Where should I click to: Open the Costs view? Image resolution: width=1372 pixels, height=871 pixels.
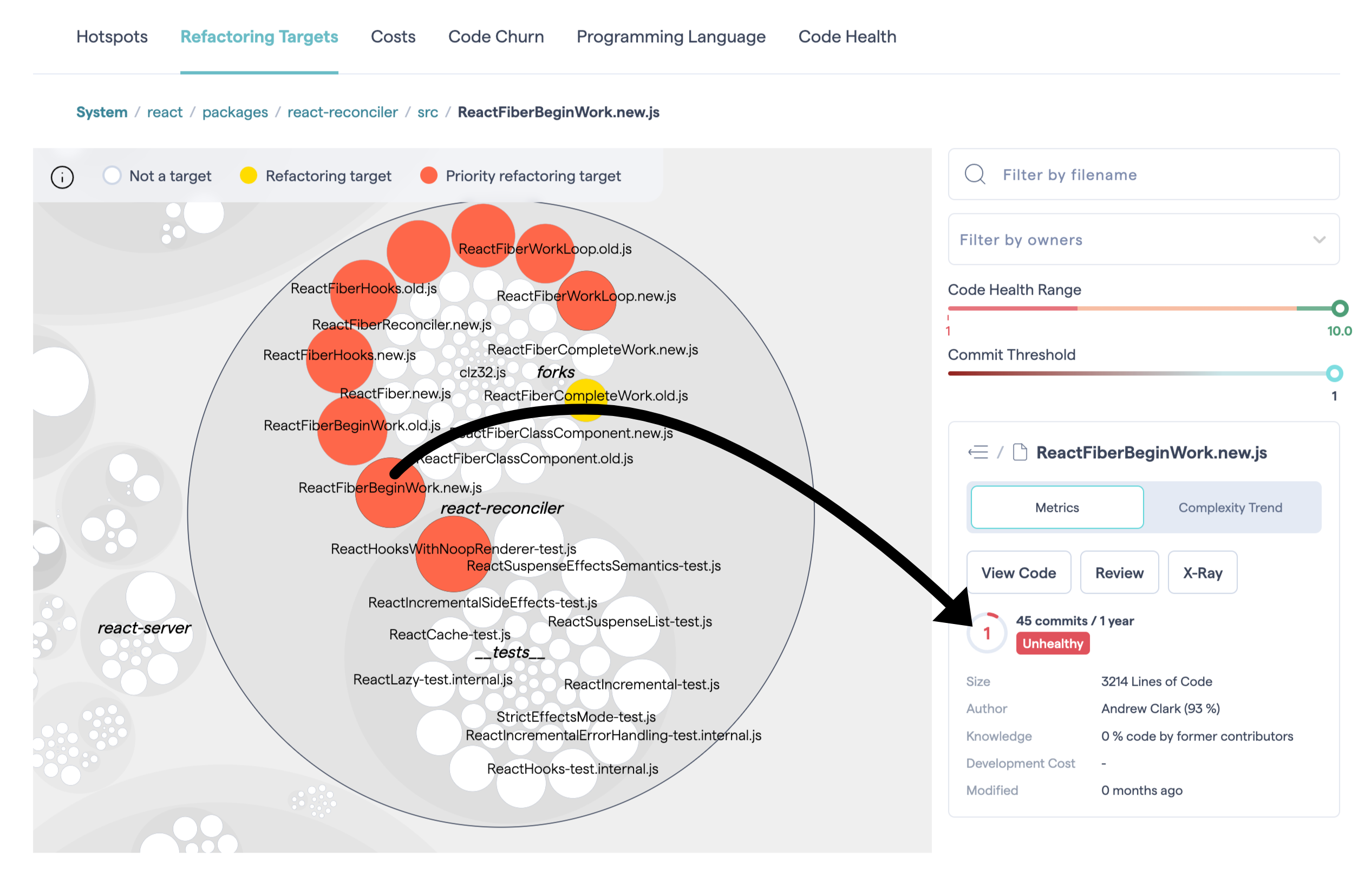click(393, 36)
